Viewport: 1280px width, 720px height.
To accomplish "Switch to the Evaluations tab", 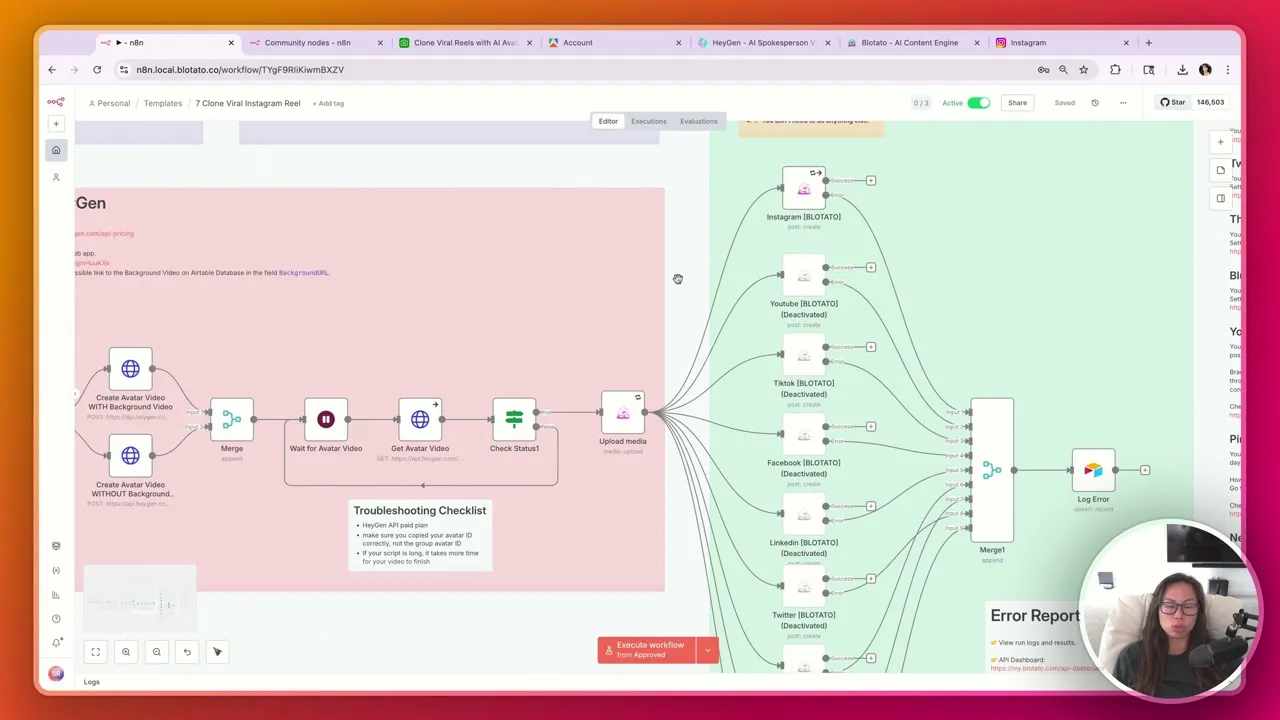I will [x=699, y=121].
